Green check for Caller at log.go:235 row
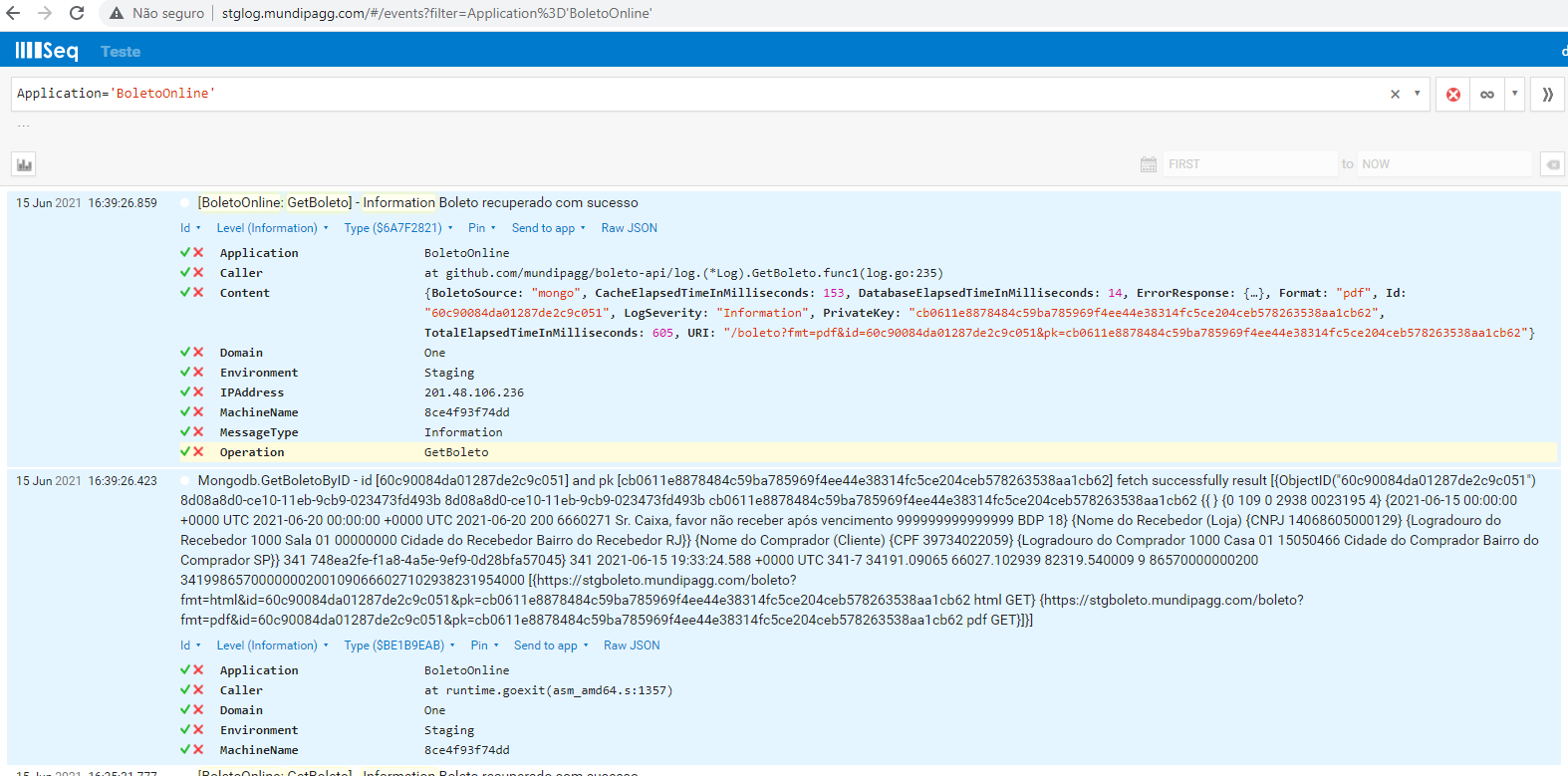 185,272
